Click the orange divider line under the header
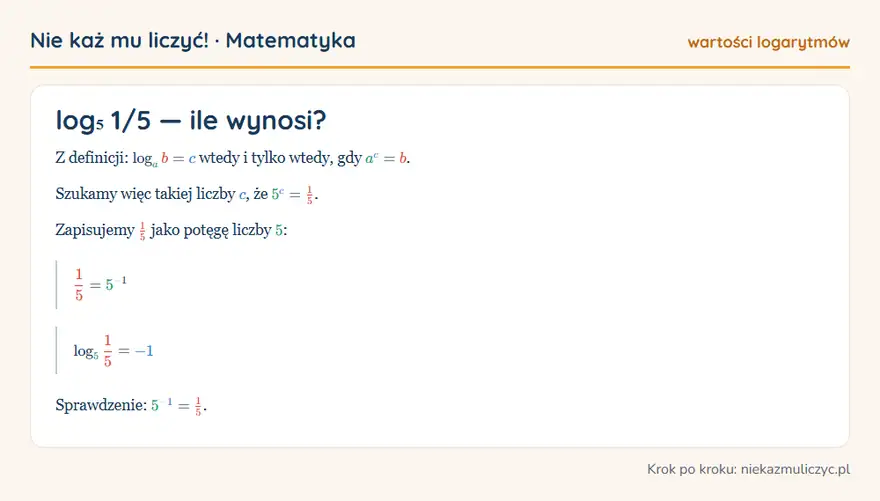 click(x=440, y=67)
